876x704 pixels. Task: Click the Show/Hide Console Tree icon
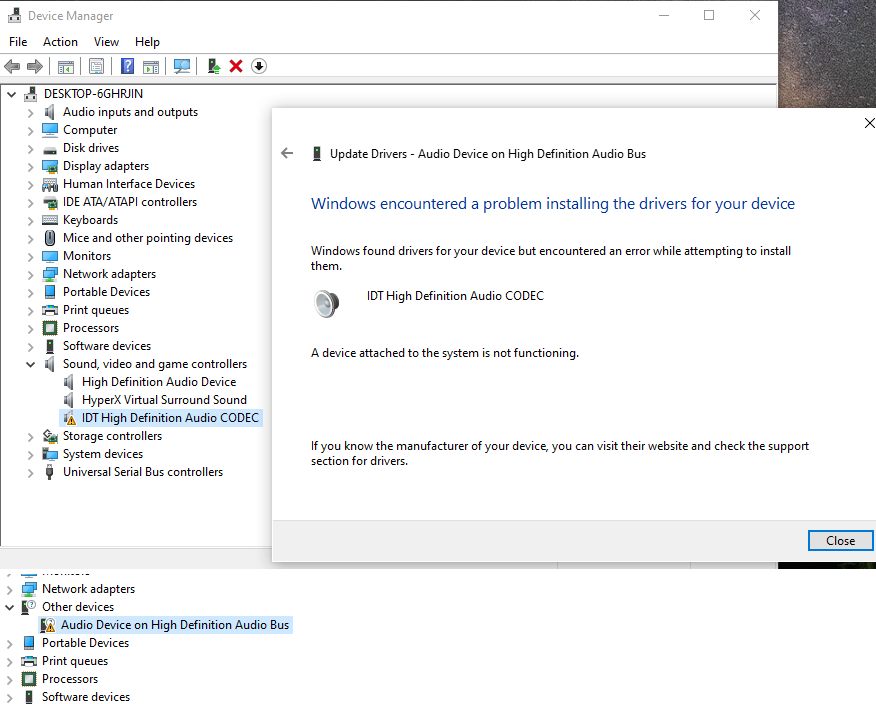[65, 66]
